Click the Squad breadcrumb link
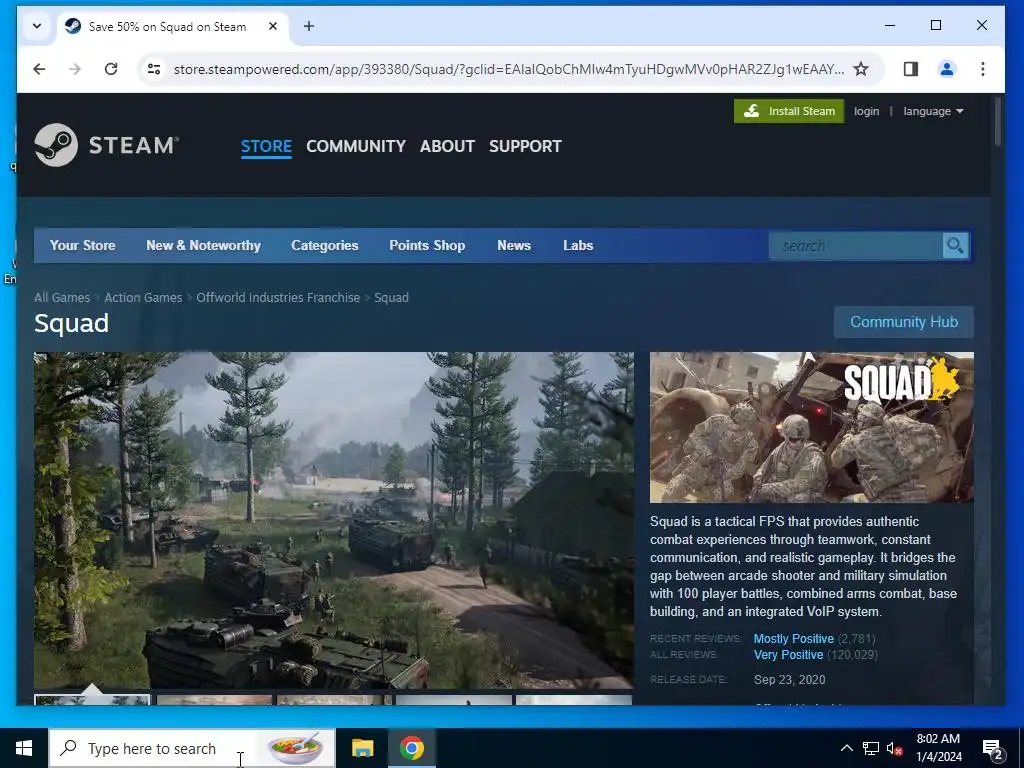 tap(391, 297)
